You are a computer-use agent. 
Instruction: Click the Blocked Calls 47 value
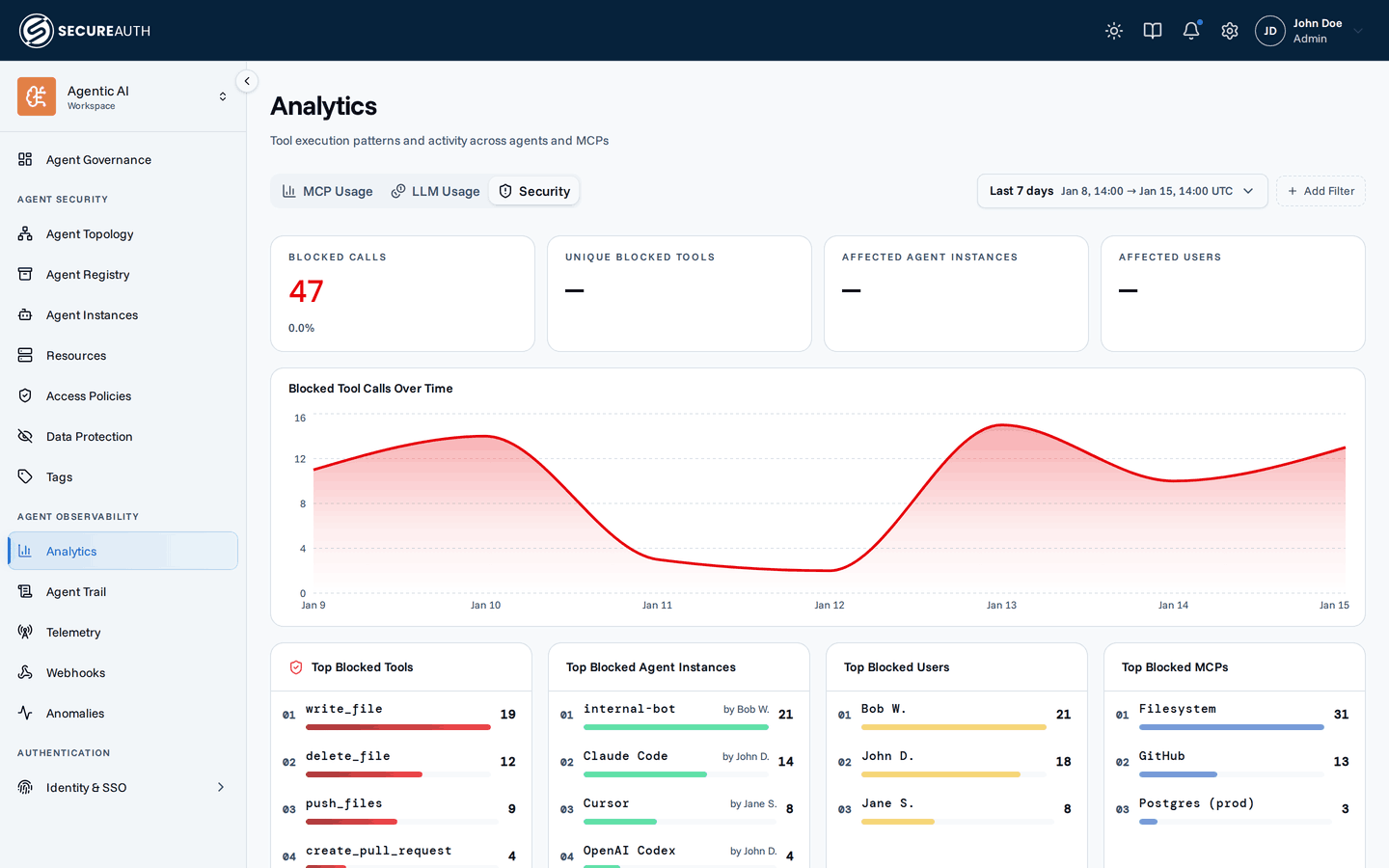[x=306, y=291]
